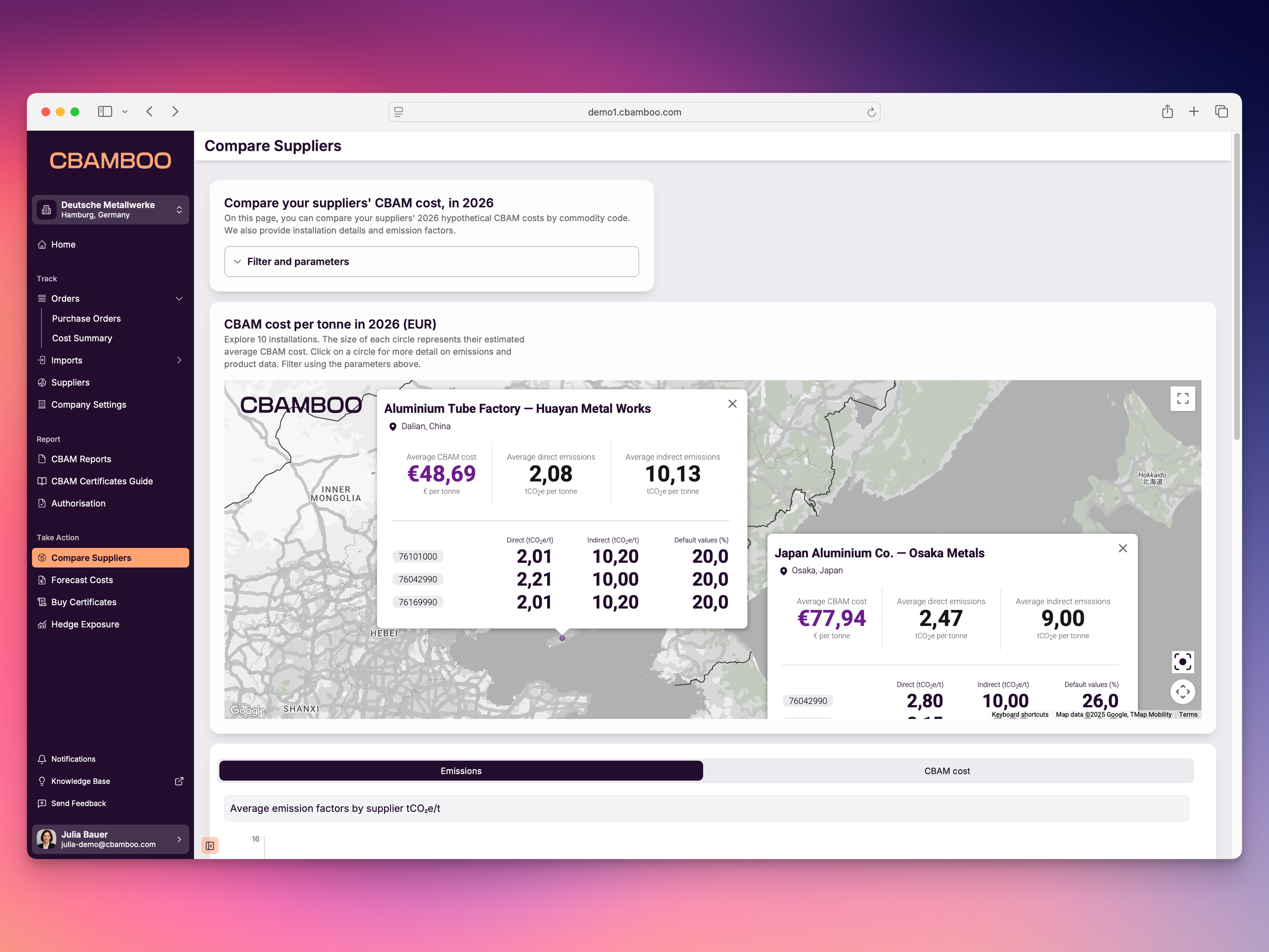The height and width of the screenshot is (952, 1269).
Task: Click the map camera pan control
Action: click(x=1182, y=692)
